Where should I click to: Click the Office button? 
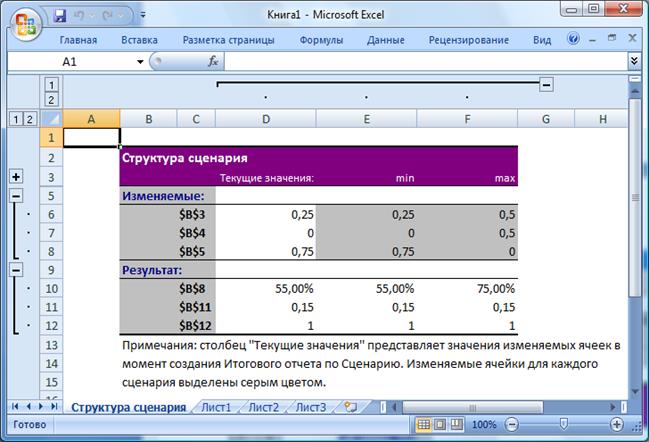click(x=23, y=24)
